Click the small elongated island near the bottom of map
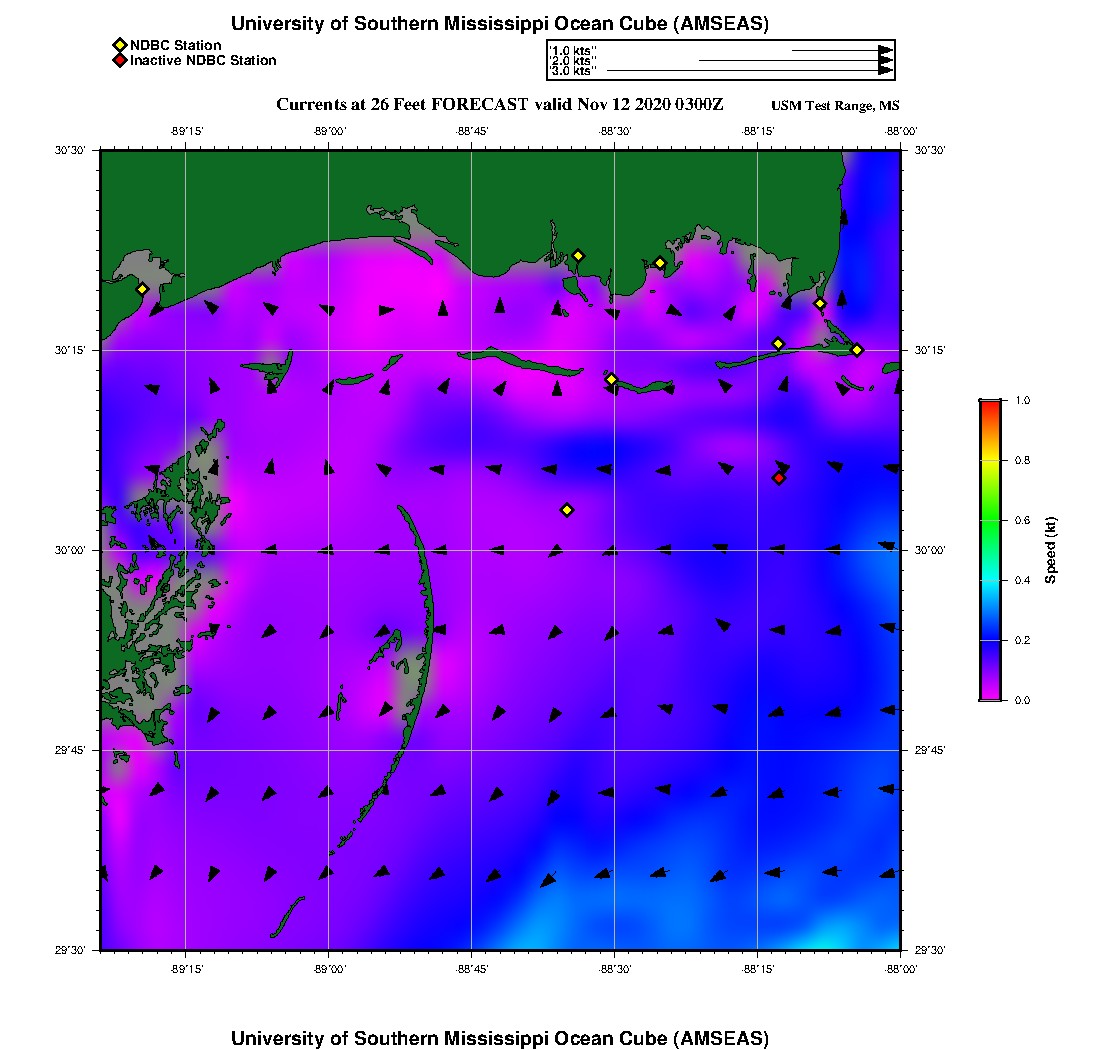 pyautogui.click(x=287, y=917)
